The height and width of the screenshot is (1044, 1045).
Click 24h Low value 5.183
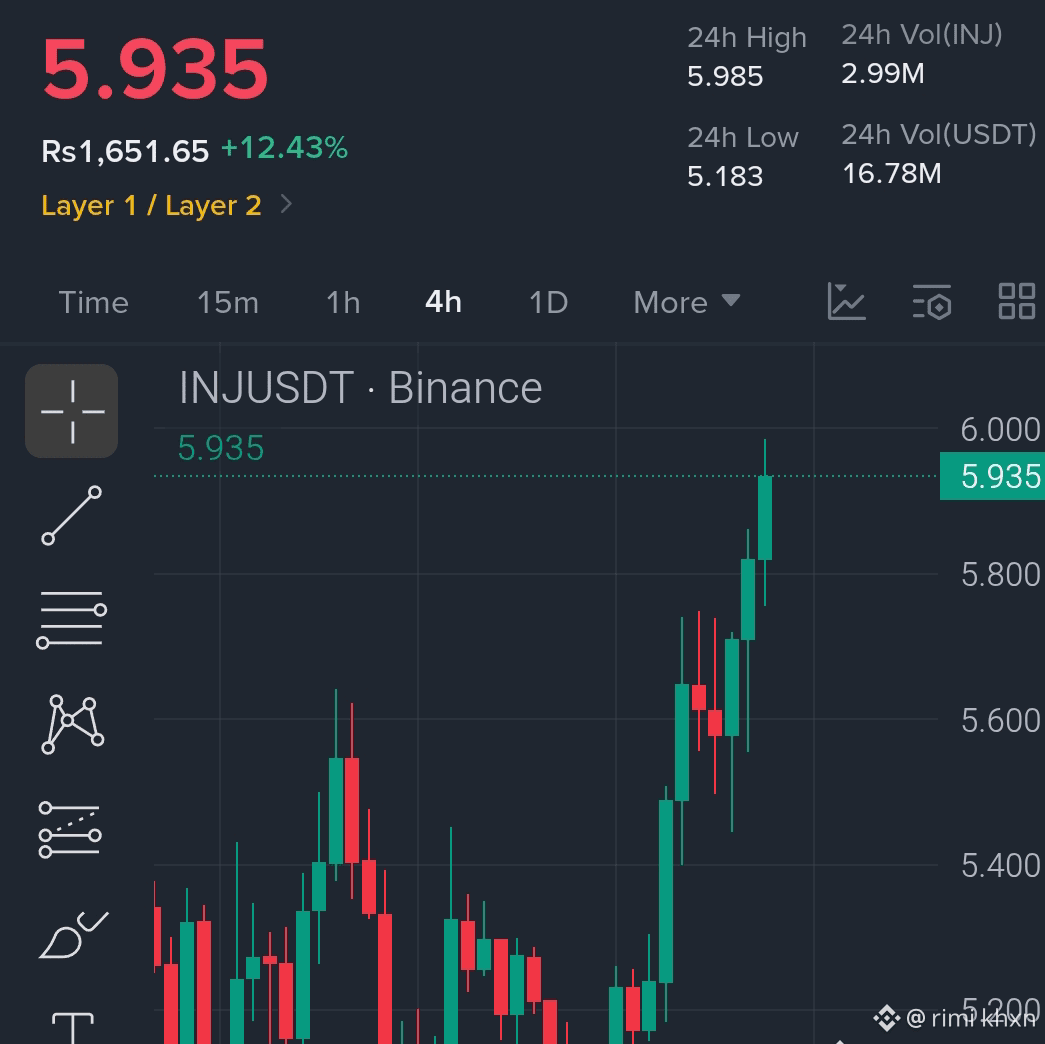pos(725,176)
